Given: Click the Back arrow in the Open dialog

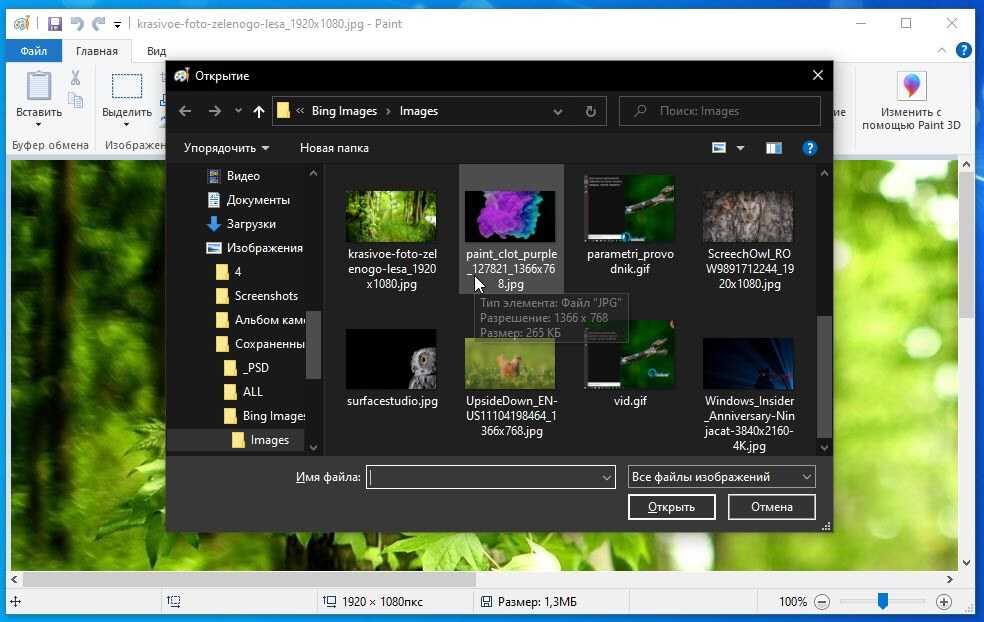Looking at the screenshot, I should click(184, 111).
